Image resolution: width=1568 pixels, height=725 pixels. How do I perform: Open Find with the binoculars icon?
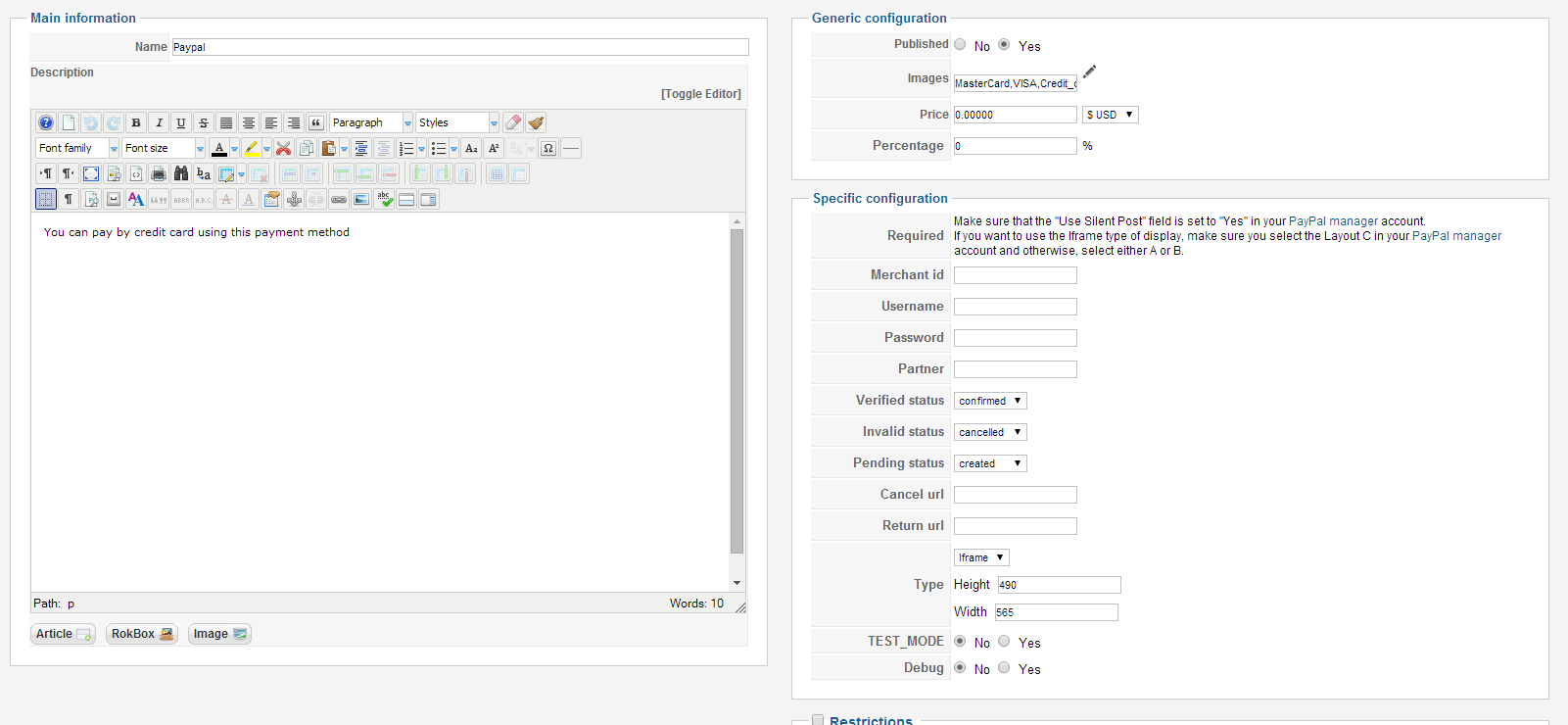point(181,173)
